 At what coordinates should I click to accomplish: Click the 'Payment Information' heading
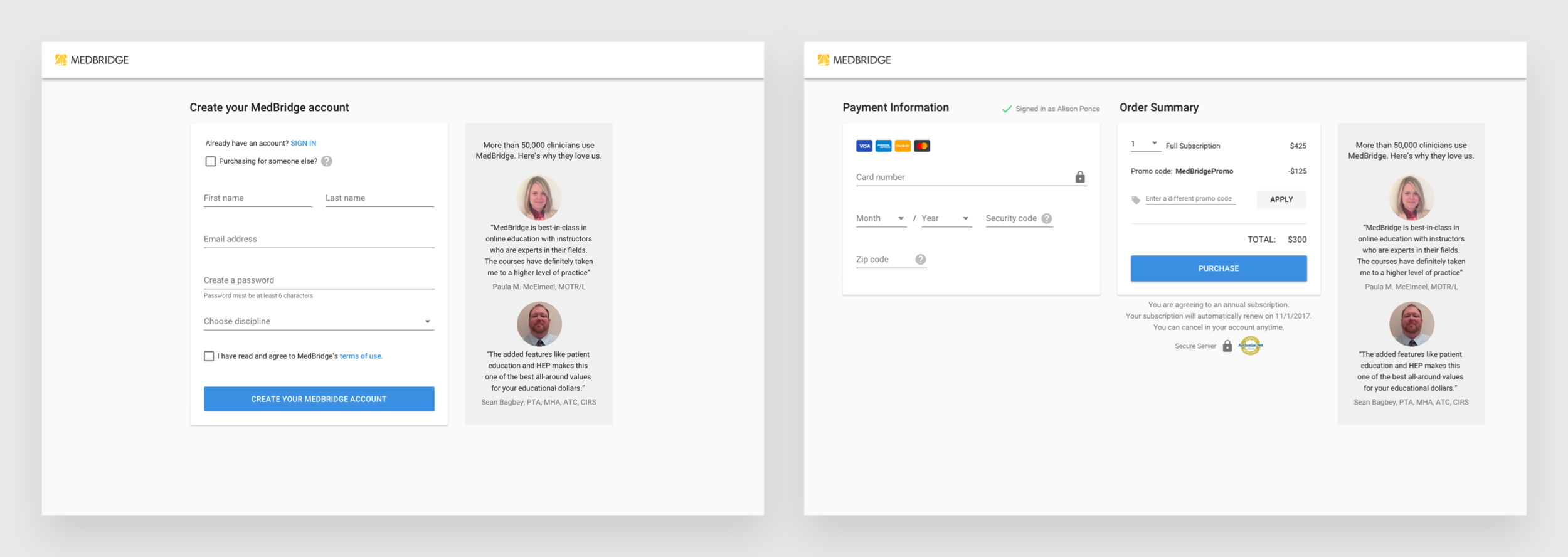[x=896, y=108]
